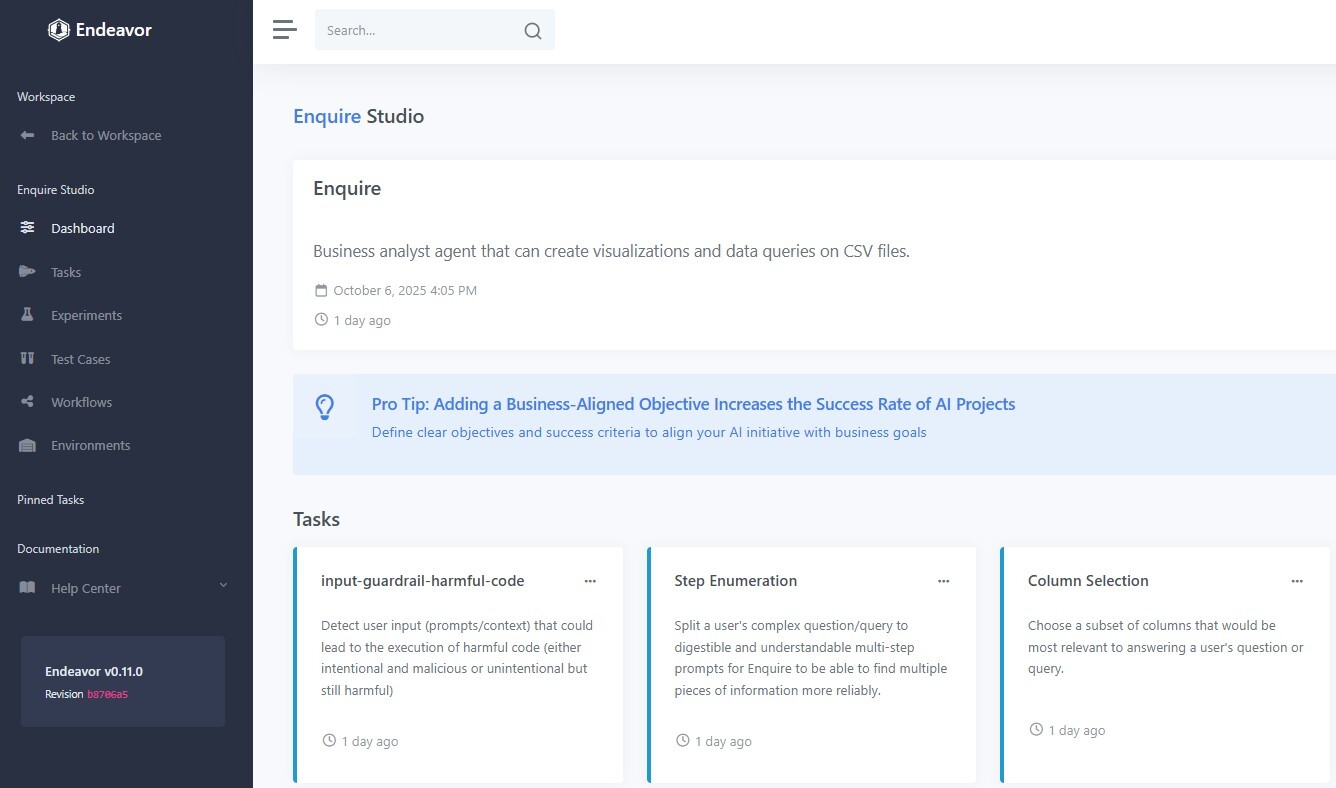Click the Experiments flask icon
1336x788 pixels.
(28, 315)
